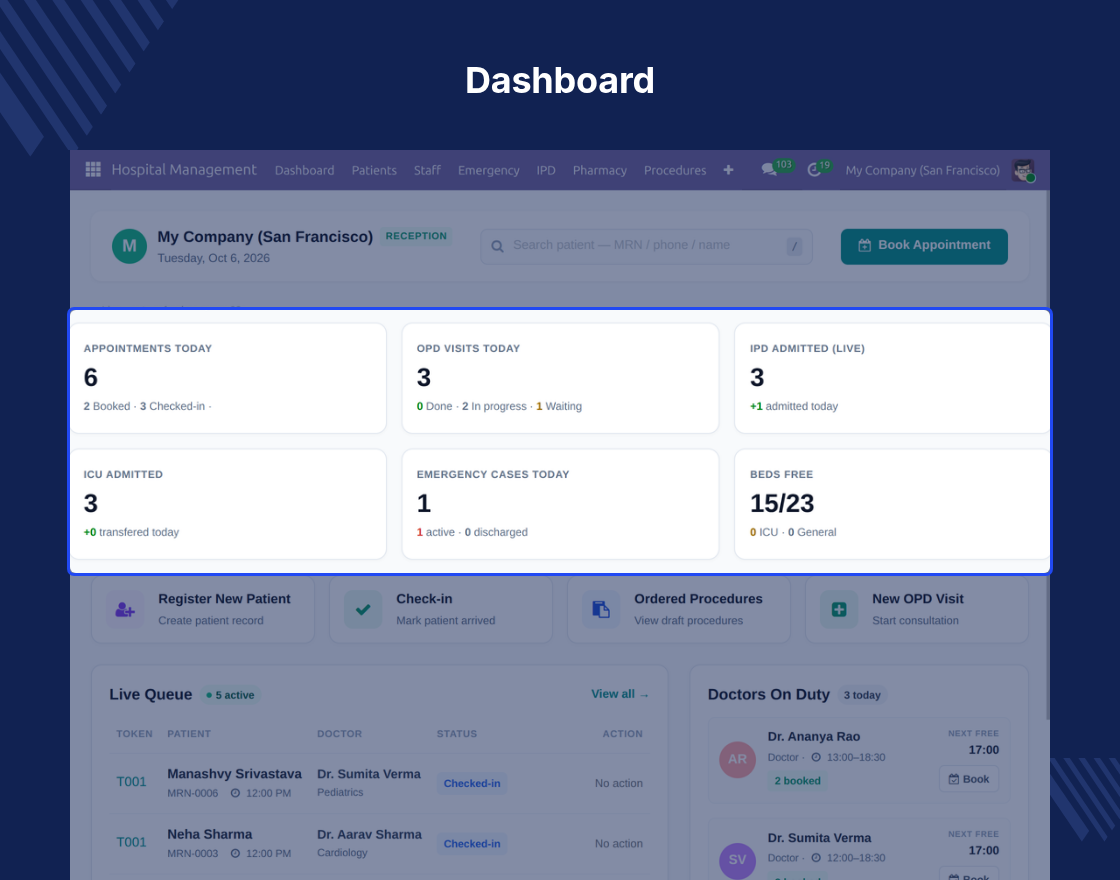Screen dimensions: 1120x880
Task: Click the Register New Patient icon
Action: (x=125, y=609)
